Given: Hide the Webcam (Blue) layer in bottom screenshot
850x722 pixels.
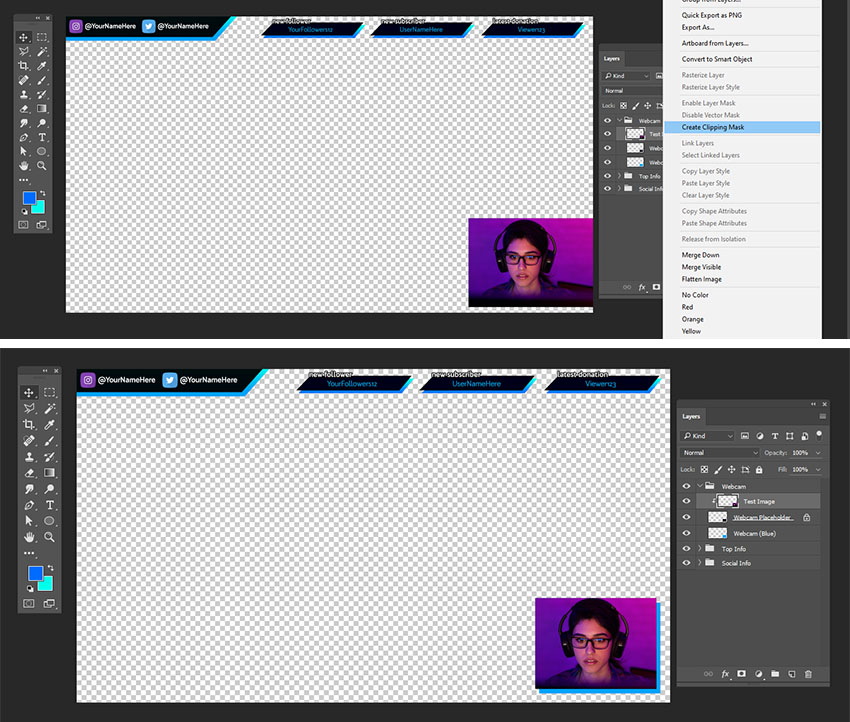Looking at the screenshot, I should 686,533.
